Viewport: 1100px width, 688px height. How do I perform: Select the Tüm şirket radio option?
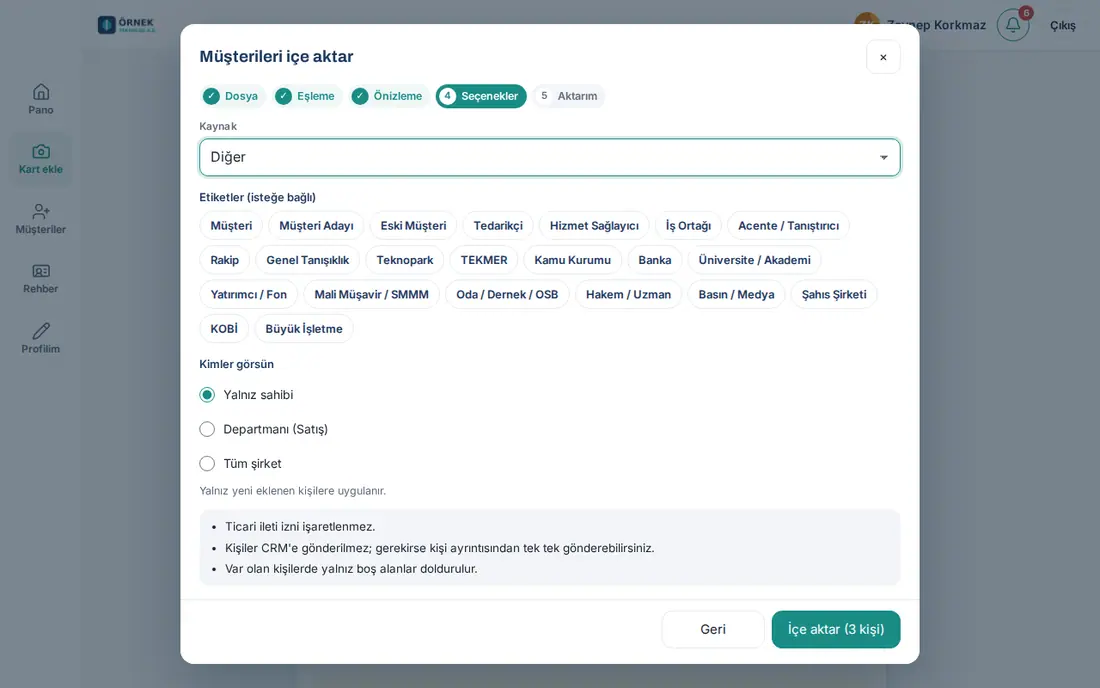point(207,464)
